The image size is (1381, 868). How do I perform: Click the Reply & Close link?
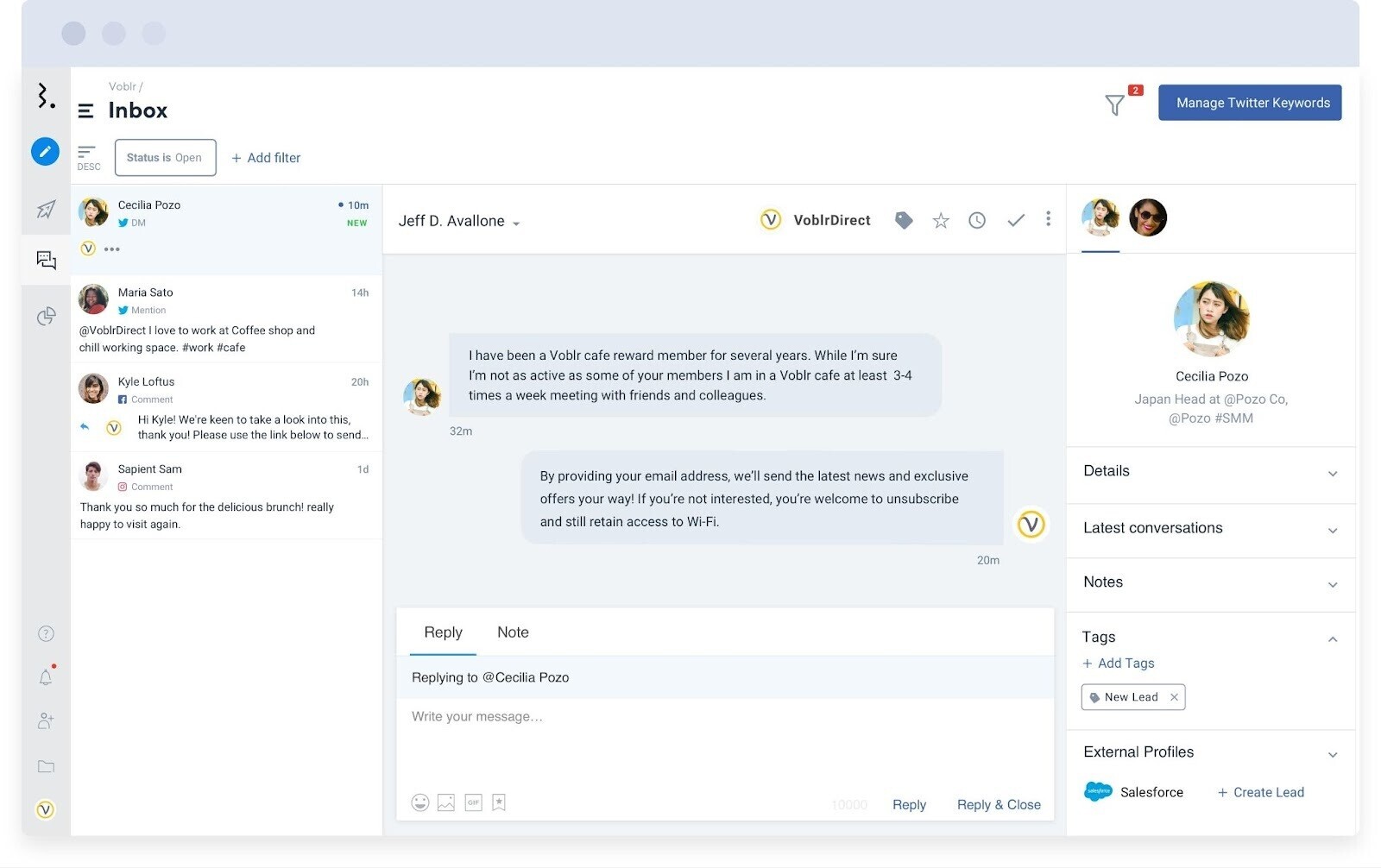999,805
